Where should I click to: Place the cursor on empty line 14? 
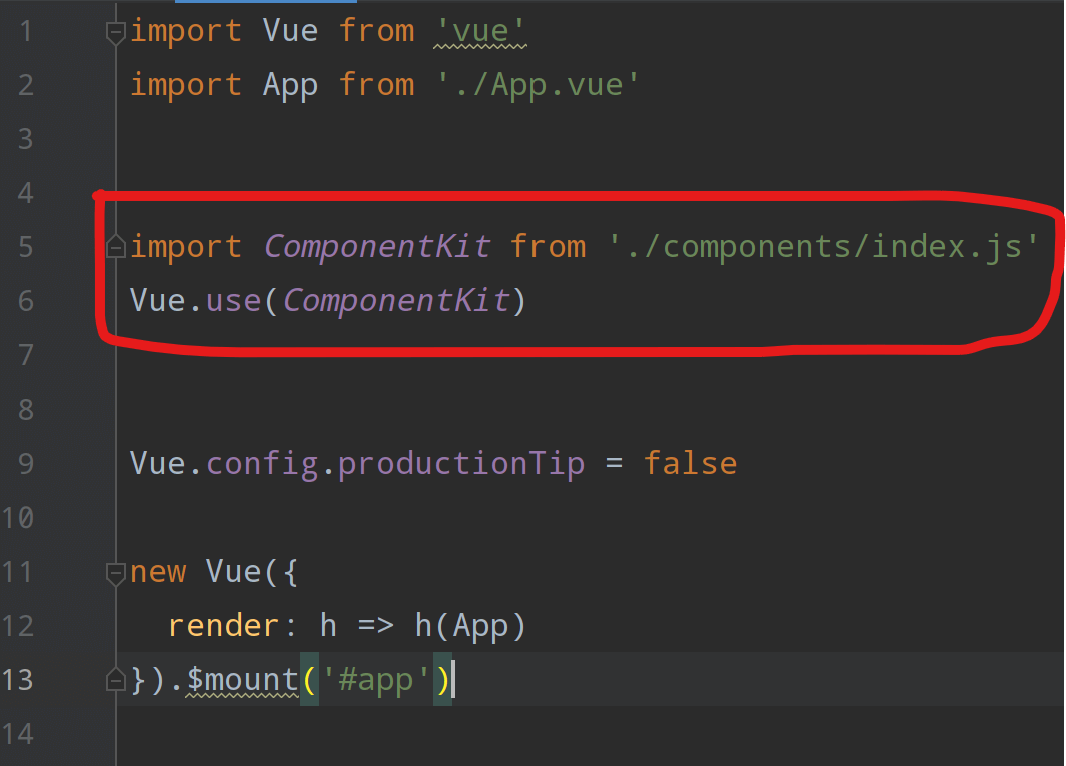pos(500,735)
